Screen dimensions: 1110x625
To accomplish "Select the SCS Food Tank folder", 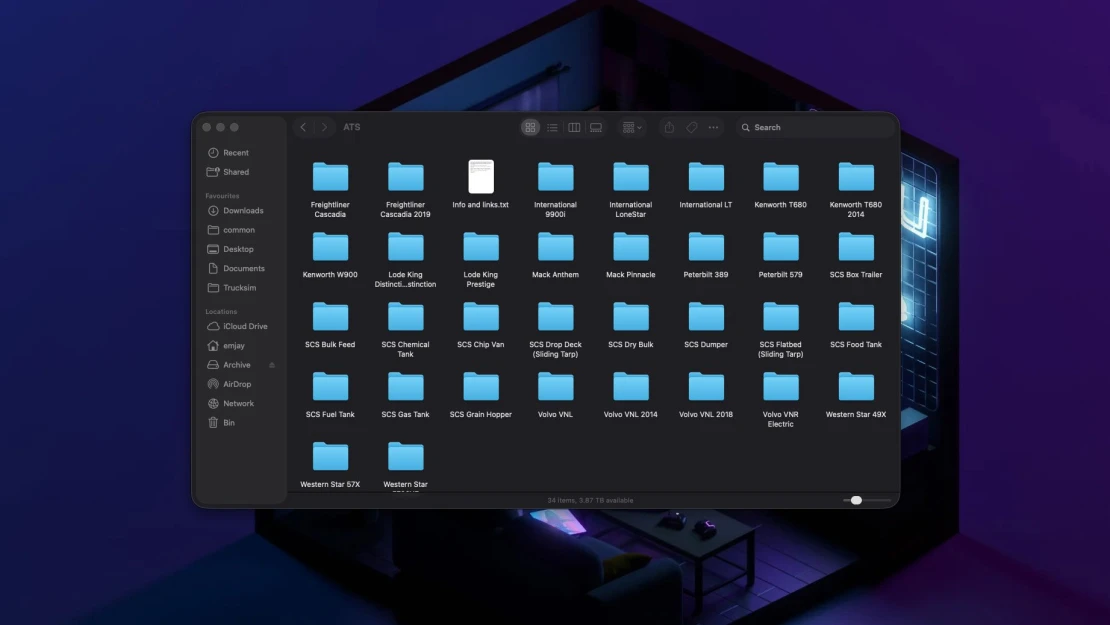I will 856,317.
